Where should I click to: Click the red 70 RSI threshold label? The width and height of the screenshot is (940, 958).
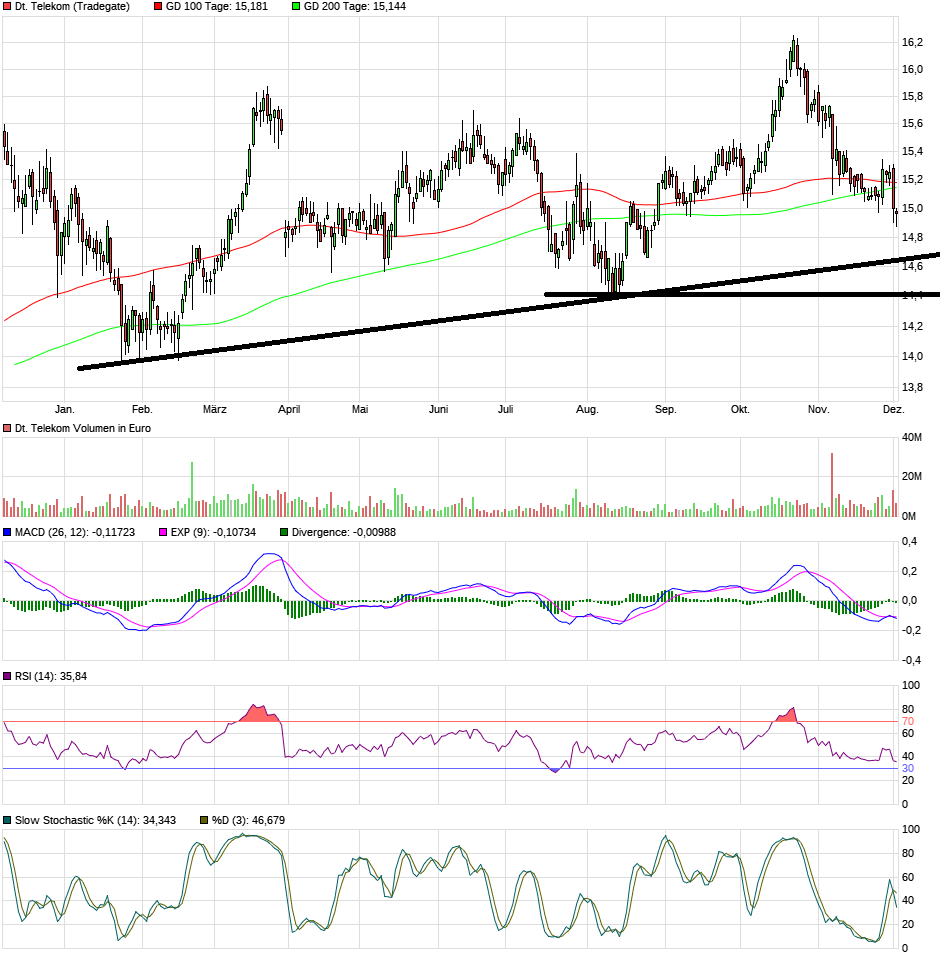(x=908, y=722)
